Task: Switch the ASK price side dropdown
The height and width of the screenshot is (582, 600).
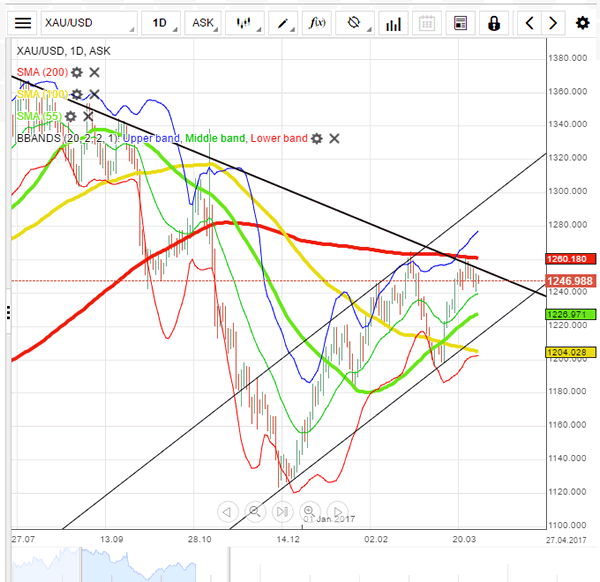Action: tap(203, 23)
